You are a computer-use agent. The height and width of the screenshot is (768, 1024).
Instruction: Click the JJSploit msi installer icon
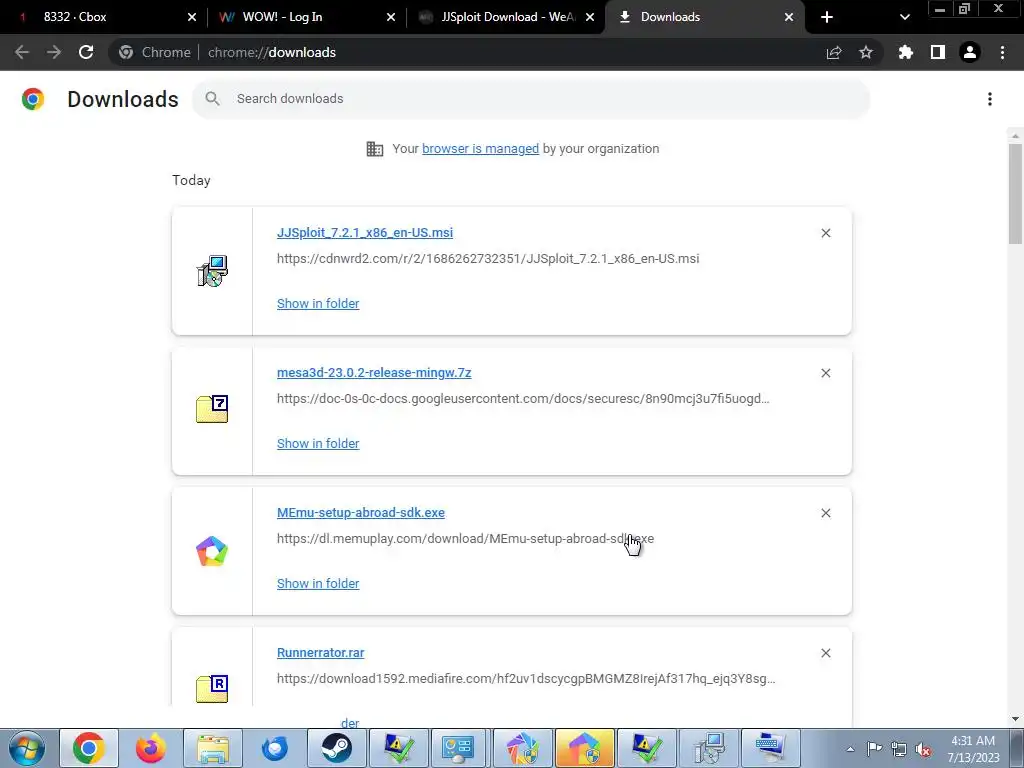coord(212,271)
